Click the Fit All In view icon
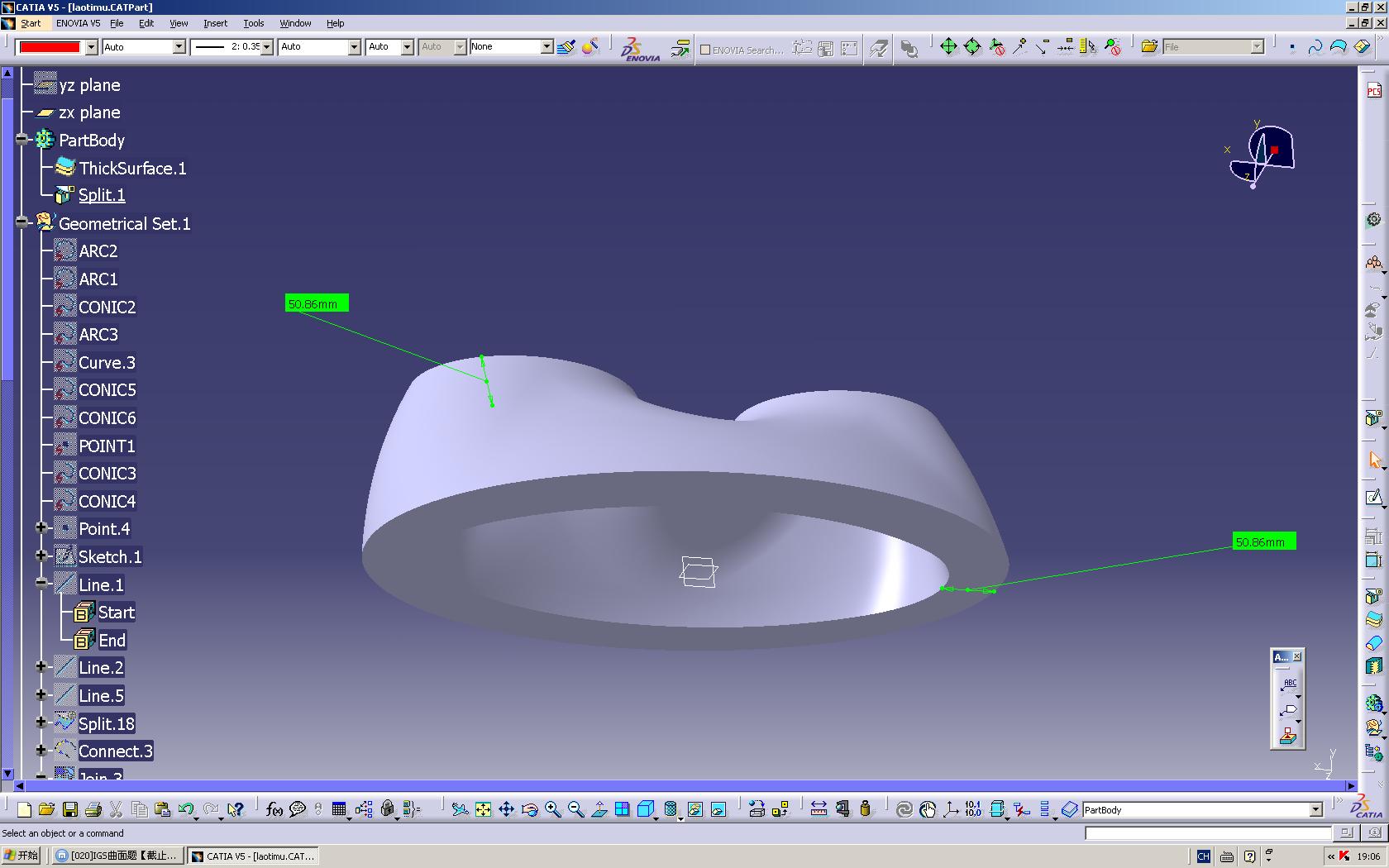The image size is (1389, 868). click(483, 809)
